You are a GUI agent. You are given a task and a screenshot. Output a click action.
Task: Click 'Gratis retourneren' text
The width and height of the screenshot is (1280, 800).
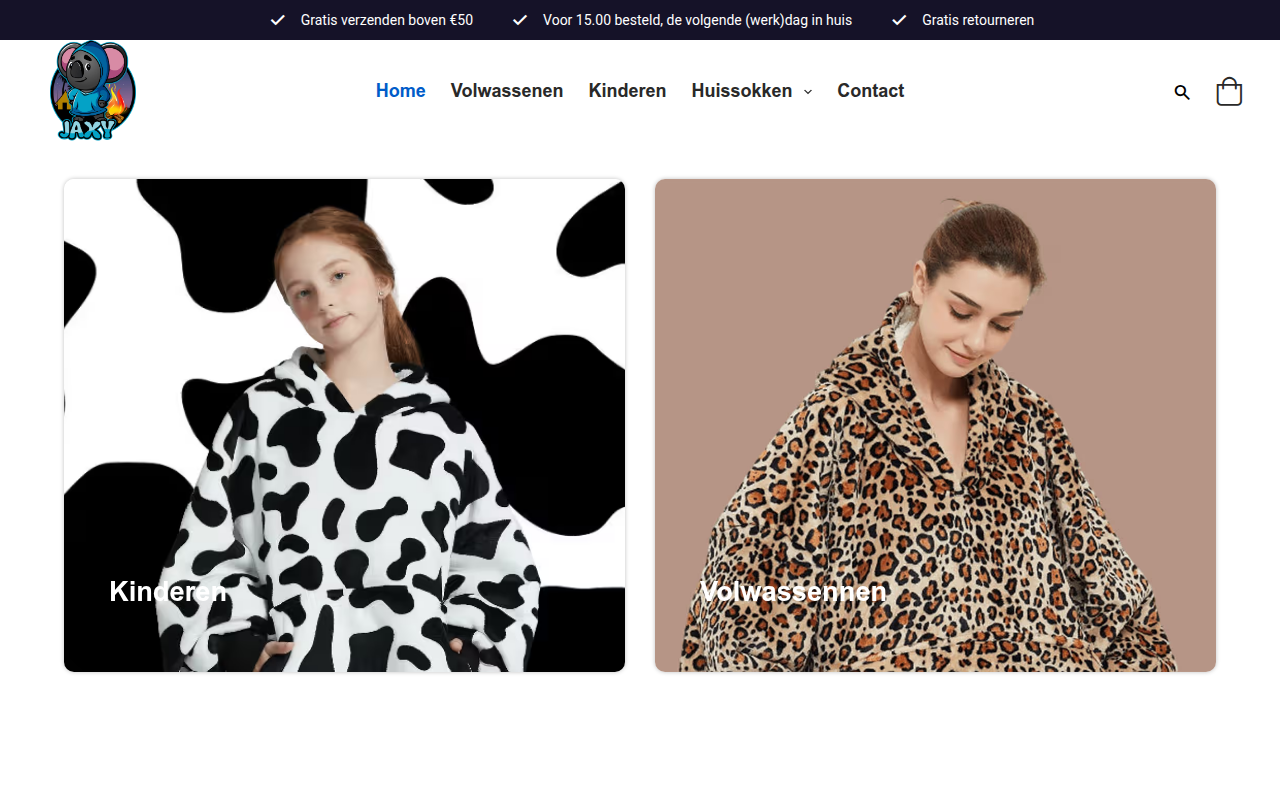(x=978, y=20)
